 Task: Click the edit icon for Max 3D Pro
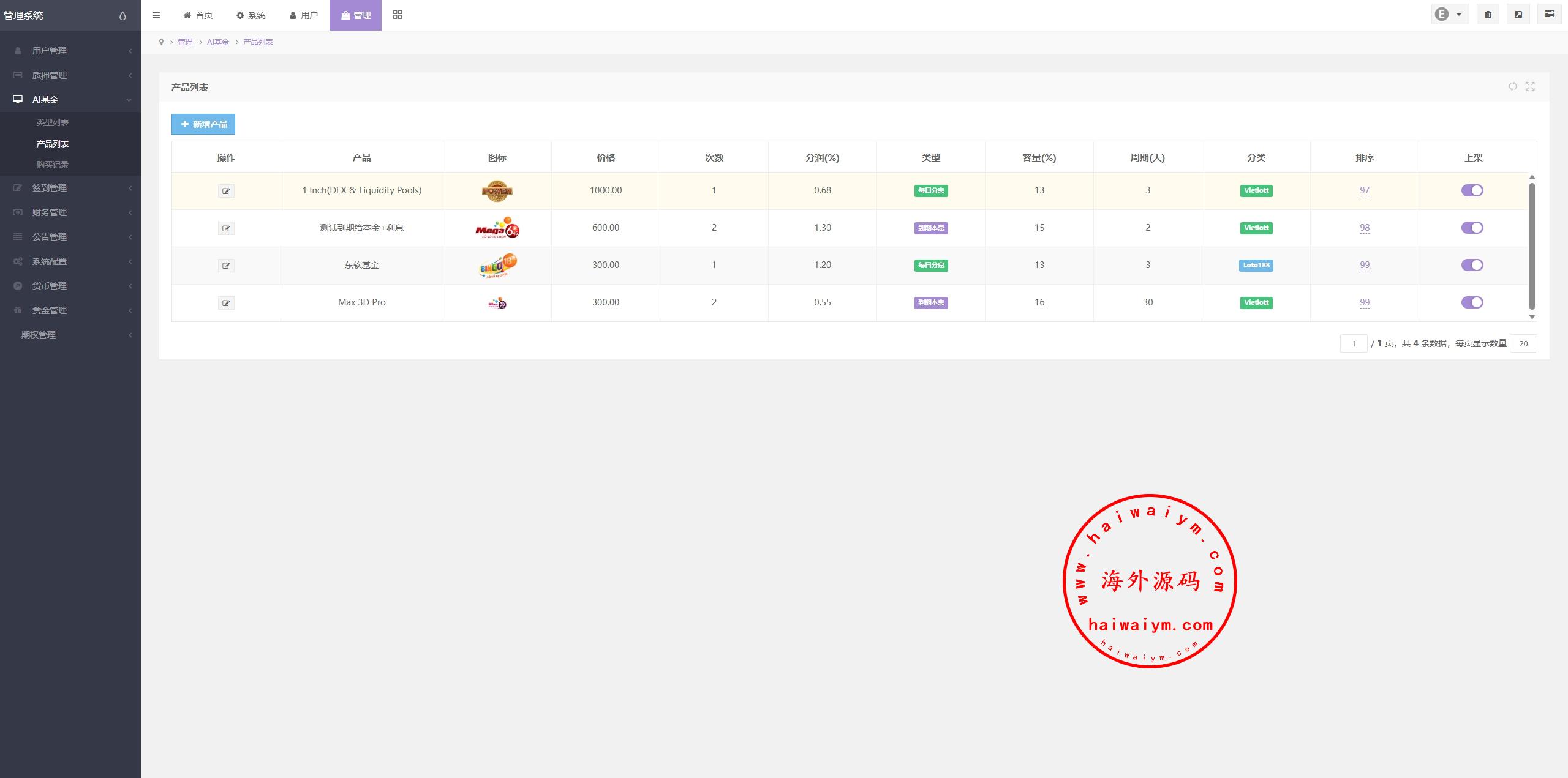(x=226, y=303)
